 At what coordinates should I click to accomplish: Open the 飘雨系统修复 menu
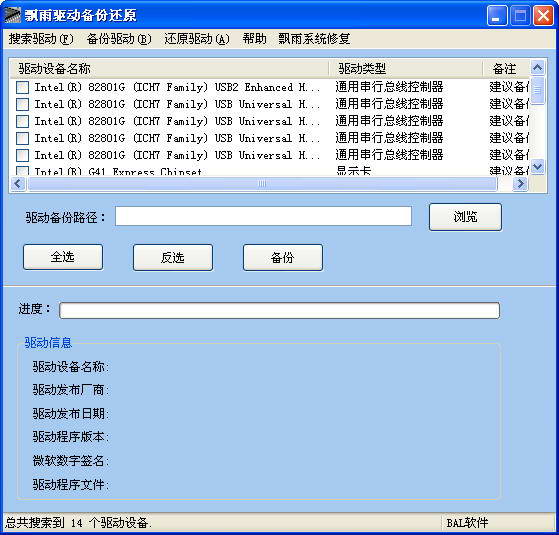[x=314, y=38]
